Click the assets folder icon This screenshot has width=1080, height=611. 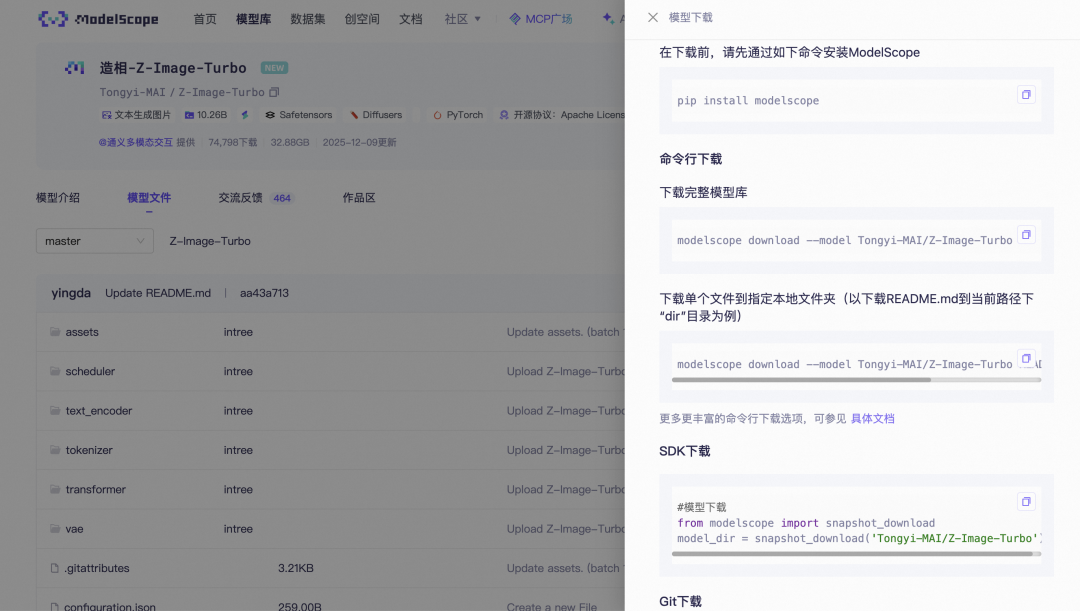click(55, 332)
